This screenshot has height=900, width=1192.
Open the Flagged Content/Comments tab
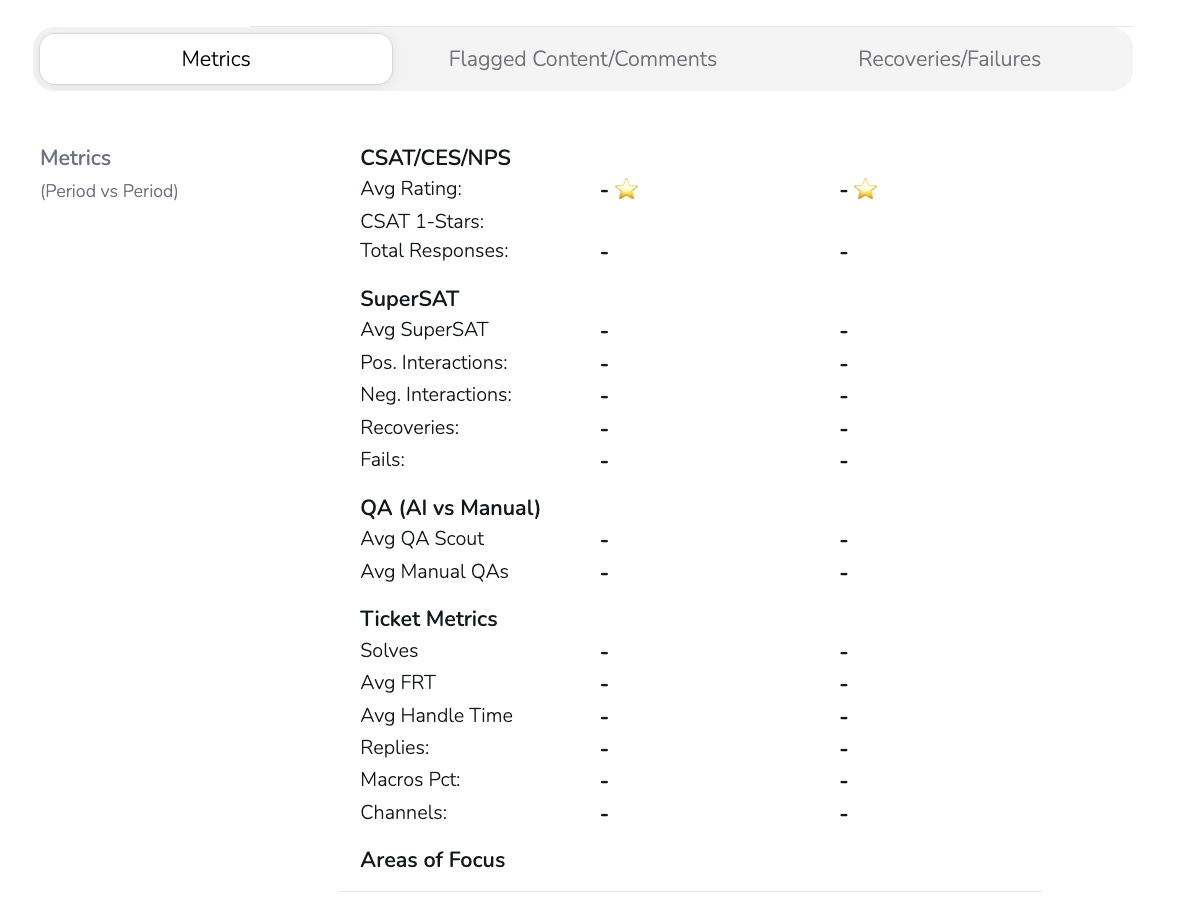tap(582, 59)
